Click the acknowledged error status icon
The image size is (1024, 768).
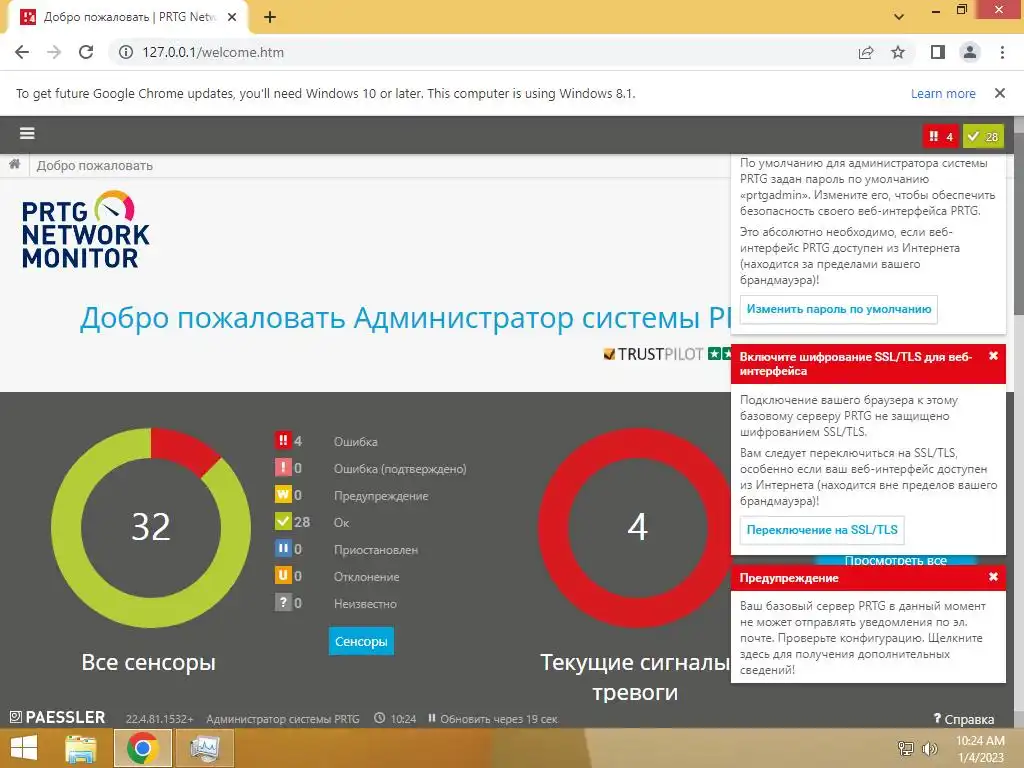coord(283,468)
